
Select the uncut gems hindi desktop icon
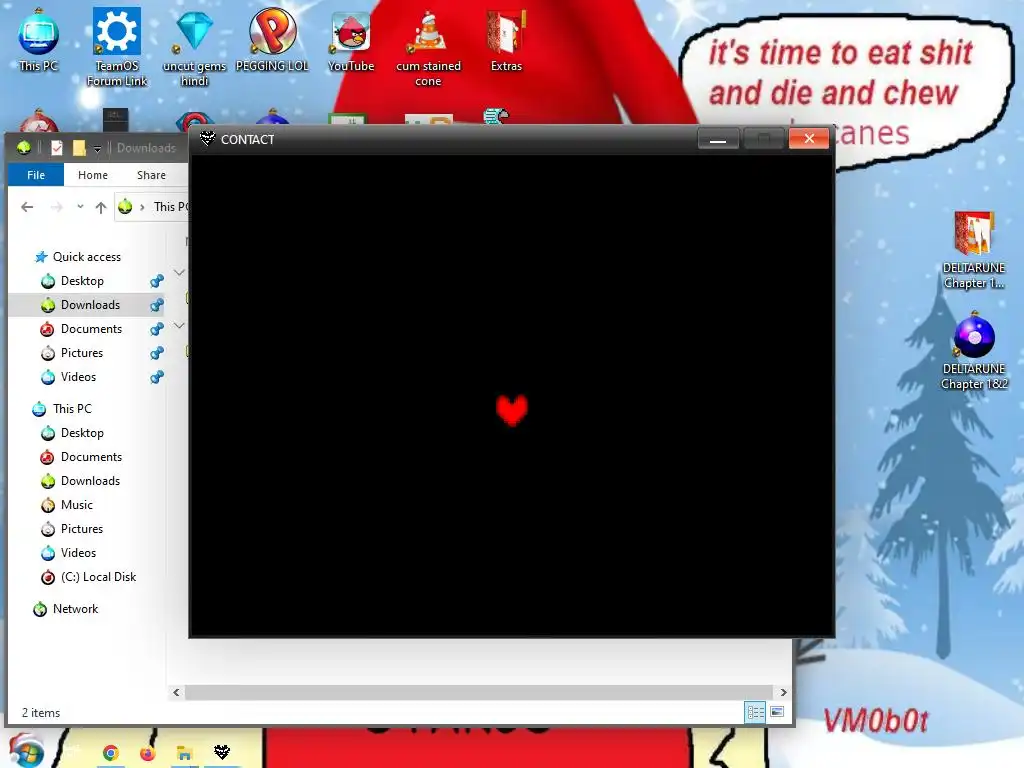pyautogui.click(x=194, y=46)
